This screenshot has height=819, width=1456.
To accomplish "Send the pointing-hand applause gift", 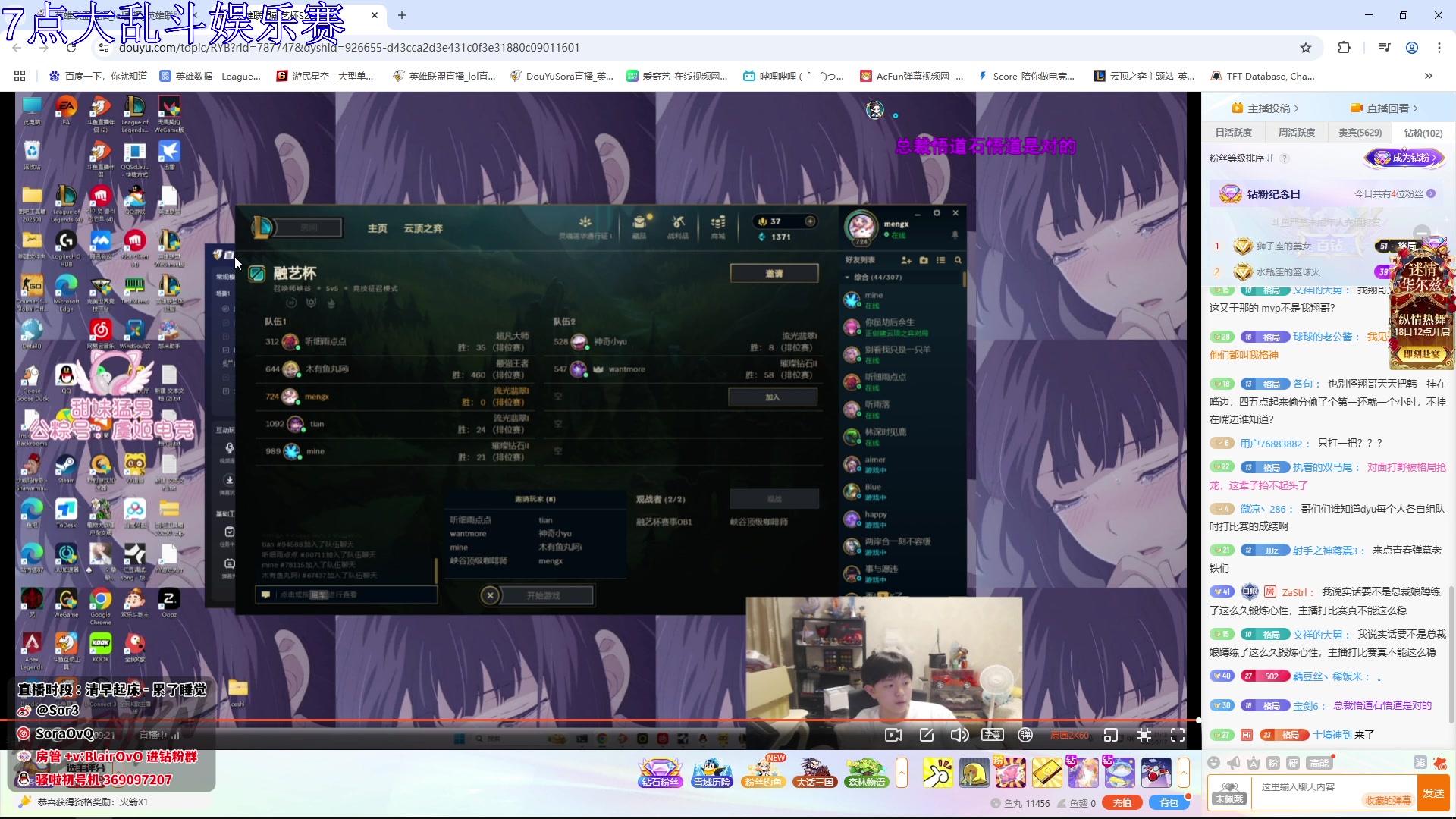I will pos(937,773).
